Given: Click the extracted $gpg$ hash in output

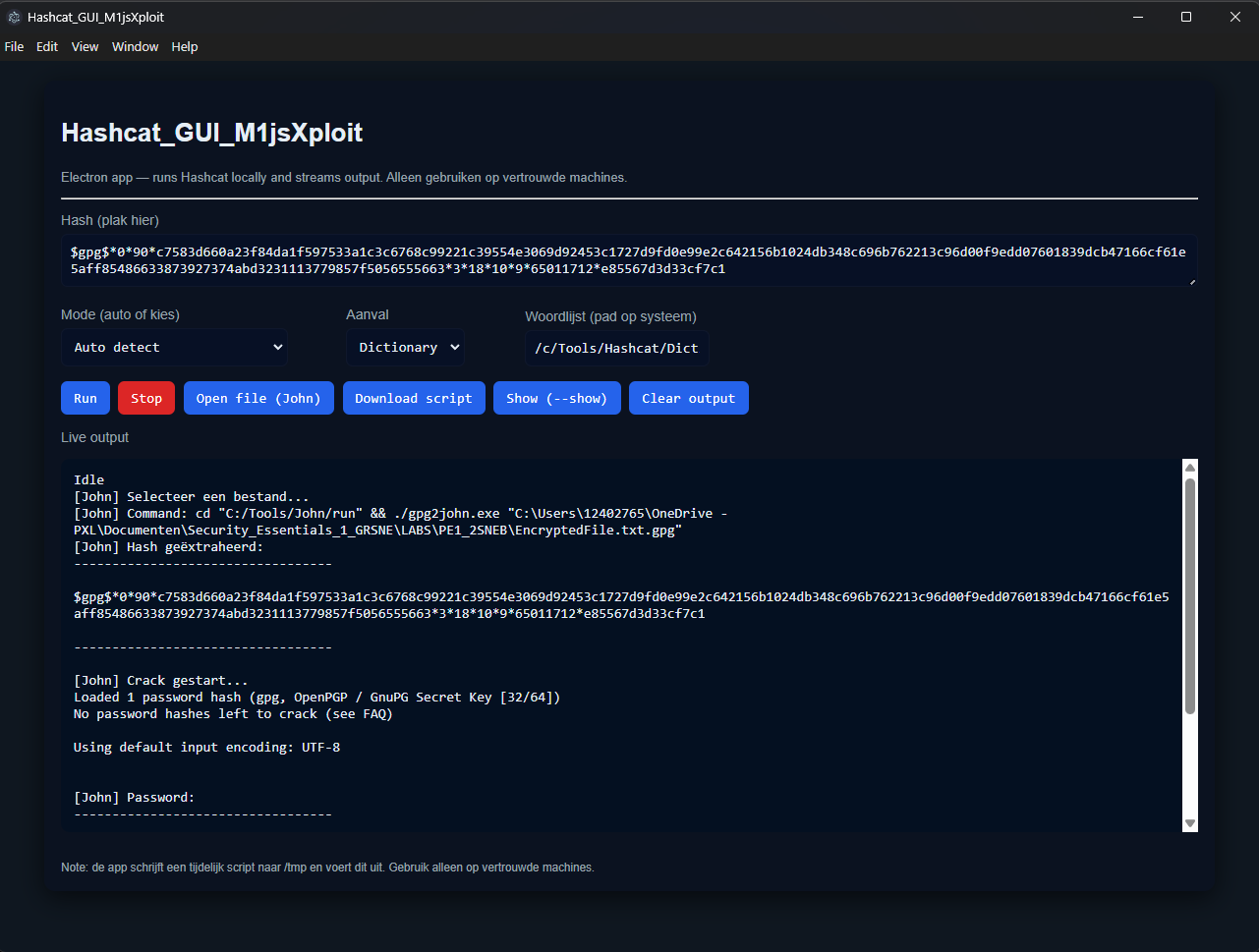Looking at the screenshot, I should click(x=621, y=605).
